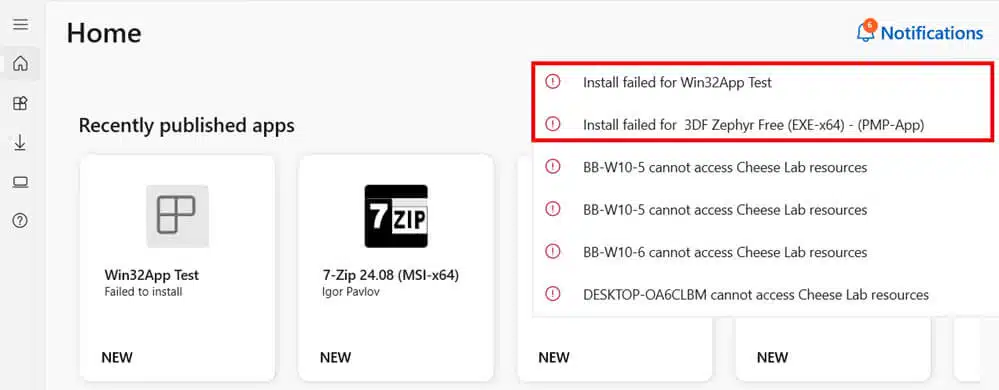This screenshot has height=390, width=999.
Task: Open the Notifications link
Action: pos(931,33)
